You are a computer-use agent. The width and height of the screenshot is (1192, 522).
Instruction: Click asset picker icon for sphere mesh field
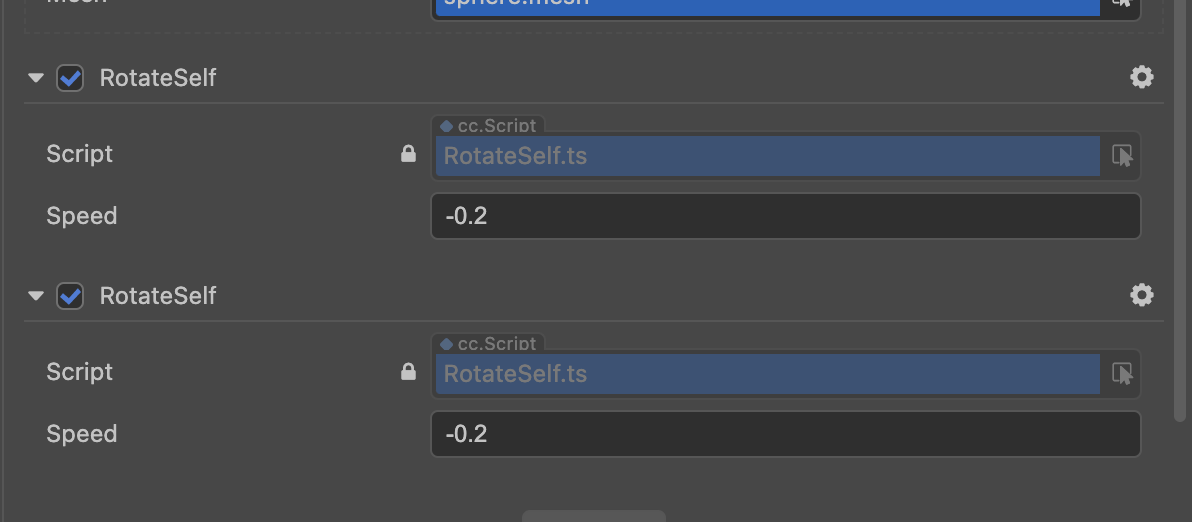point(1122,3)
